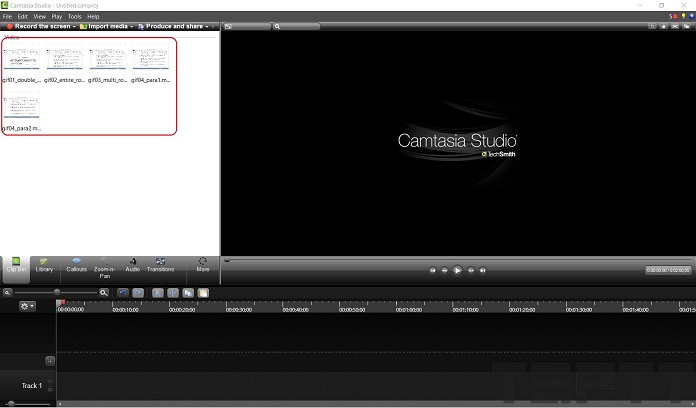Step forward one frame in preview
Viewport: 696px width, 408px height.
click(471, 270)
